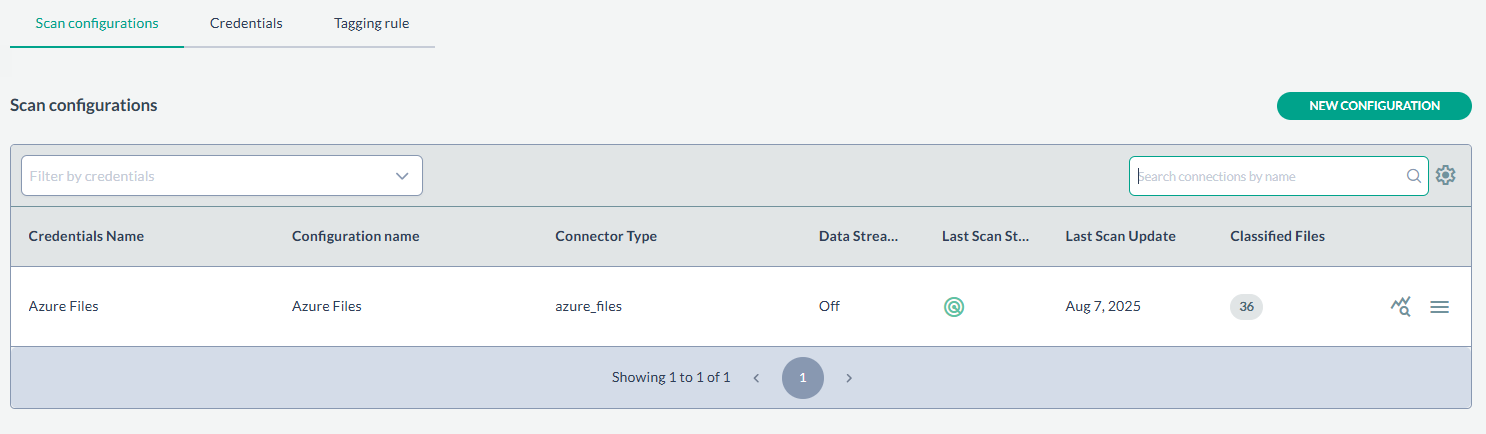
Task: Switch to the Tagging rule tab
Action: 372,23
